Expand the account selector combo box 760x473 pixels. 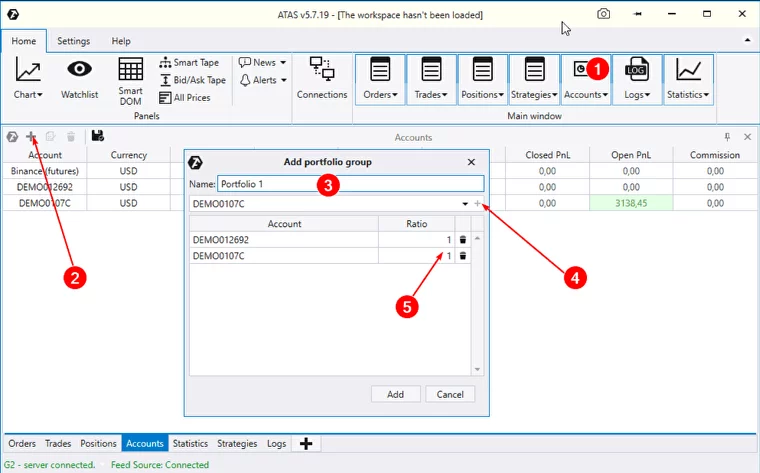pyautogui.click(x=465, y=204)
